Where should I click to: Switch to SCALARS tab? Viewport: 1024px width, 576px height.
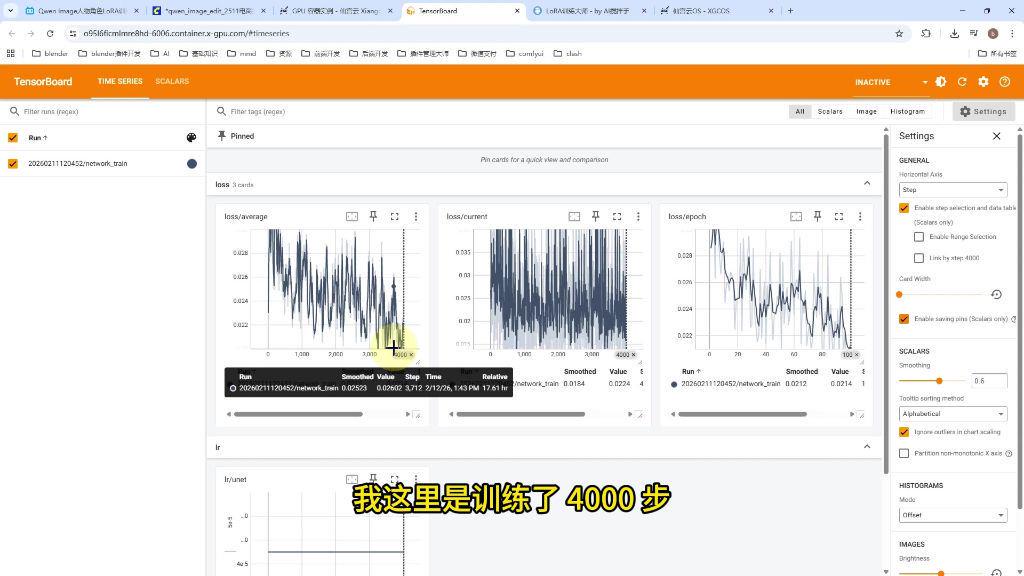172,82
